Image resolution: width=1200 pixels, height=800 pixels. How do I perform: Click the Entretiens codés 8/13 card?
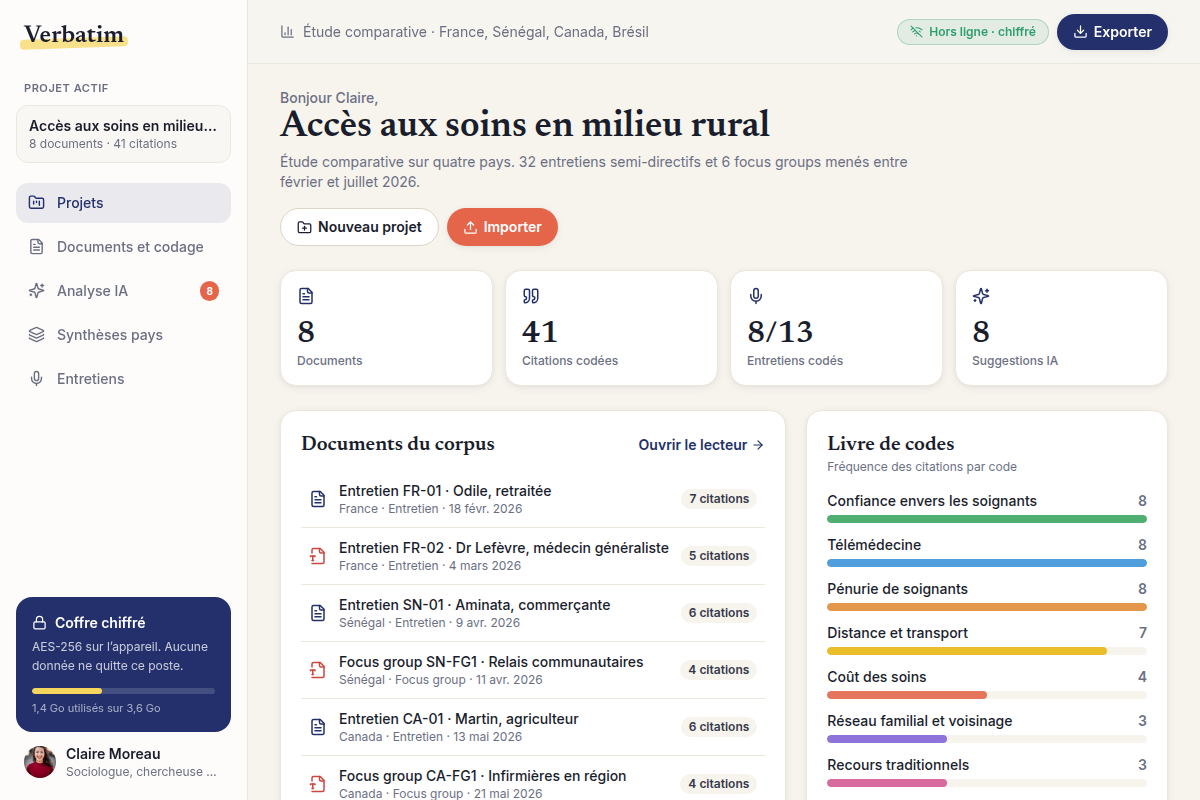(836, 328)
